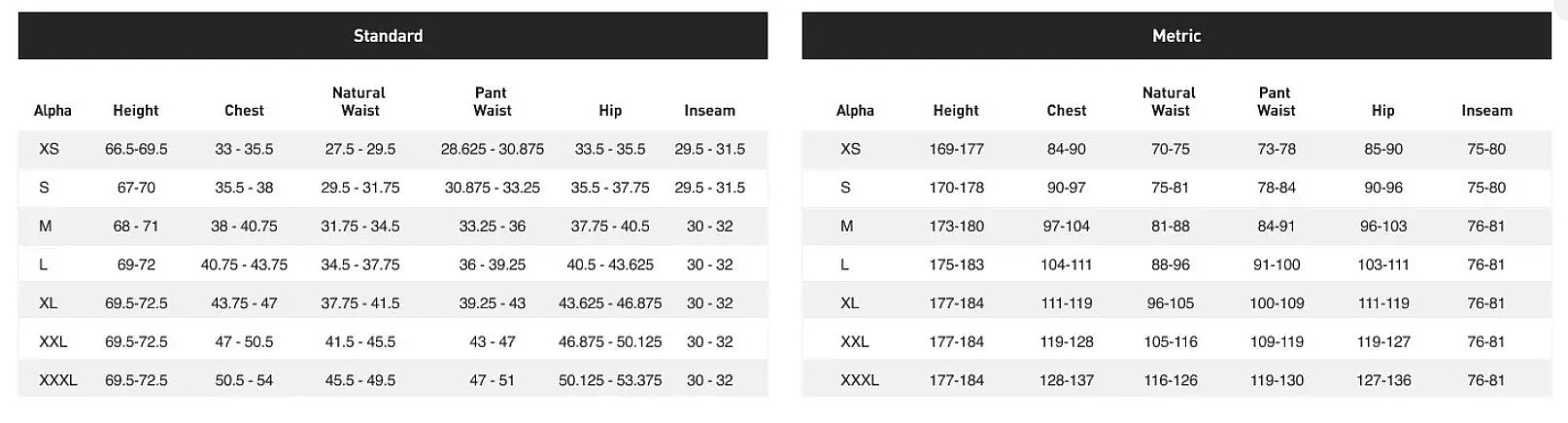Image resolution: width=1568 pixels, height=423 pixels.
Task: Select the XS row label in Standard table
Action: pyautogui.click(x=50, y=149)
